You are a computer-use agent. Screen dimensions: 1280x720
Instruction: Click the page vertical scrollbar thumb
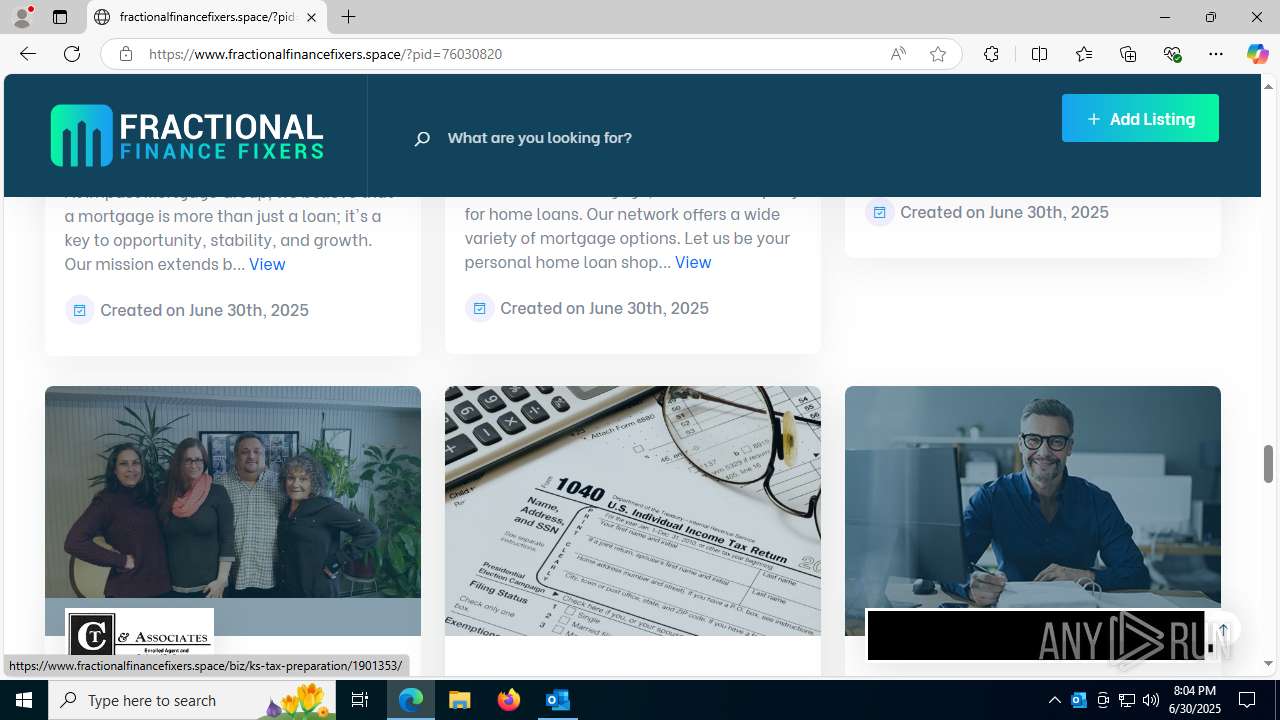[x=1268, y=463]
